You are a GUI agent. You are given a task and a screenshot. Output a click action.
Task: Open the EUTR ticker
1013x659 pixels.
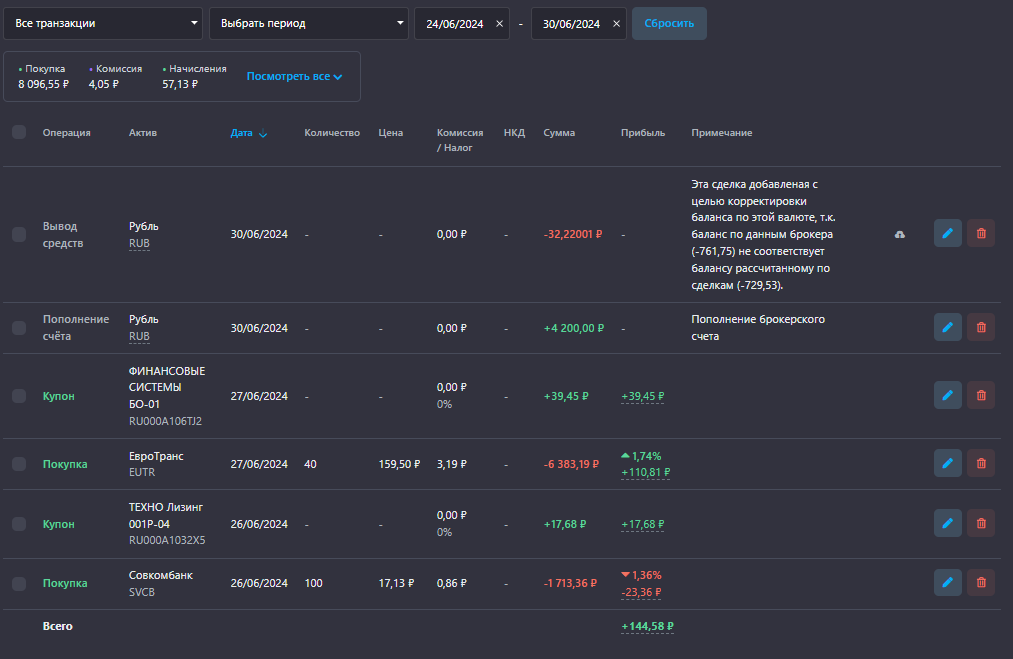(141, 472)
